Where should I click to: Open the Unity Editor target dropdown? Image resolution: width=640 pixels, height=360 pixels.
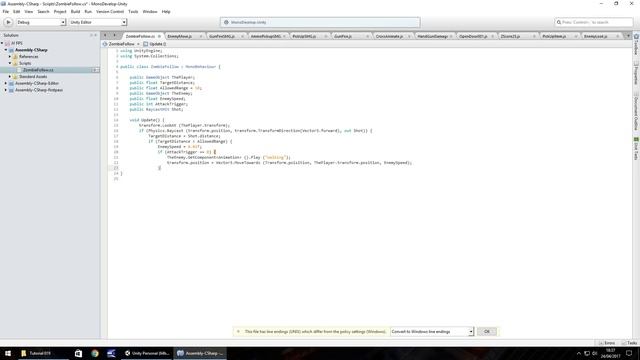[98, 22]
